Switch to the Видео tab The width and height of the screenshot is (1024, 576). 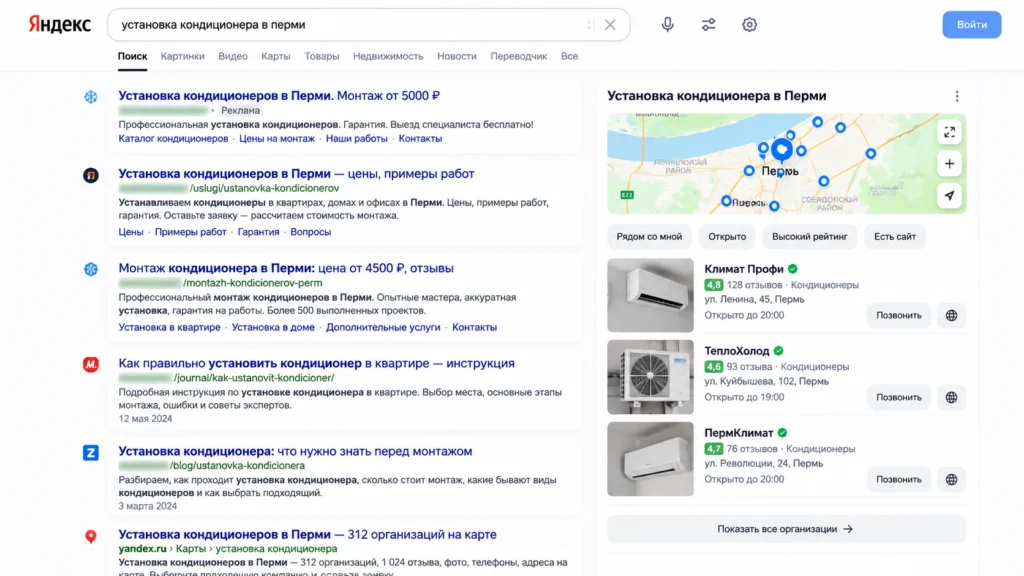tap(233, 56)
